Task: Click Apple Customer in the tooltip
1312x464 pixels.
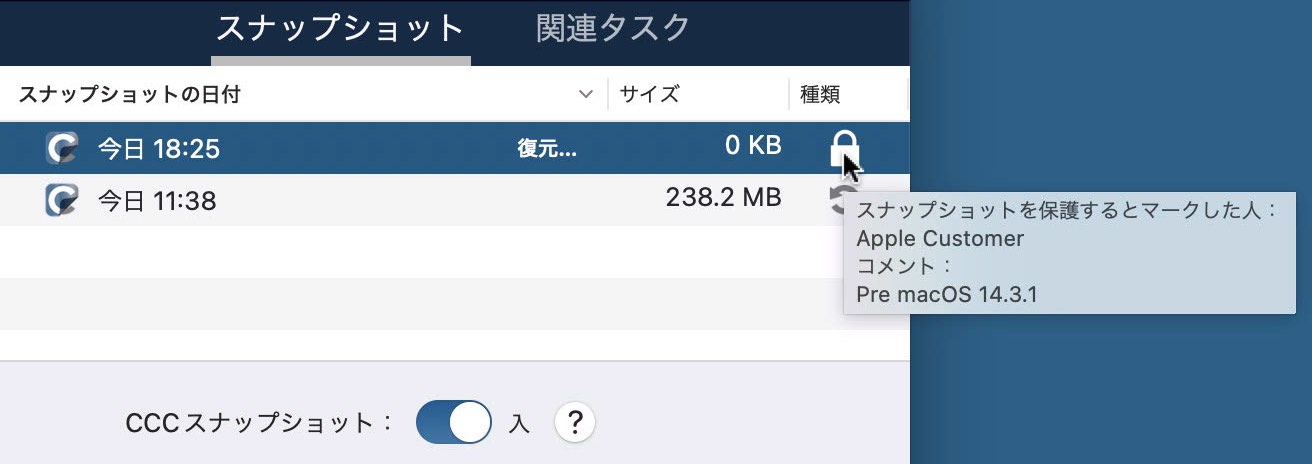Action: click(940, 239)
